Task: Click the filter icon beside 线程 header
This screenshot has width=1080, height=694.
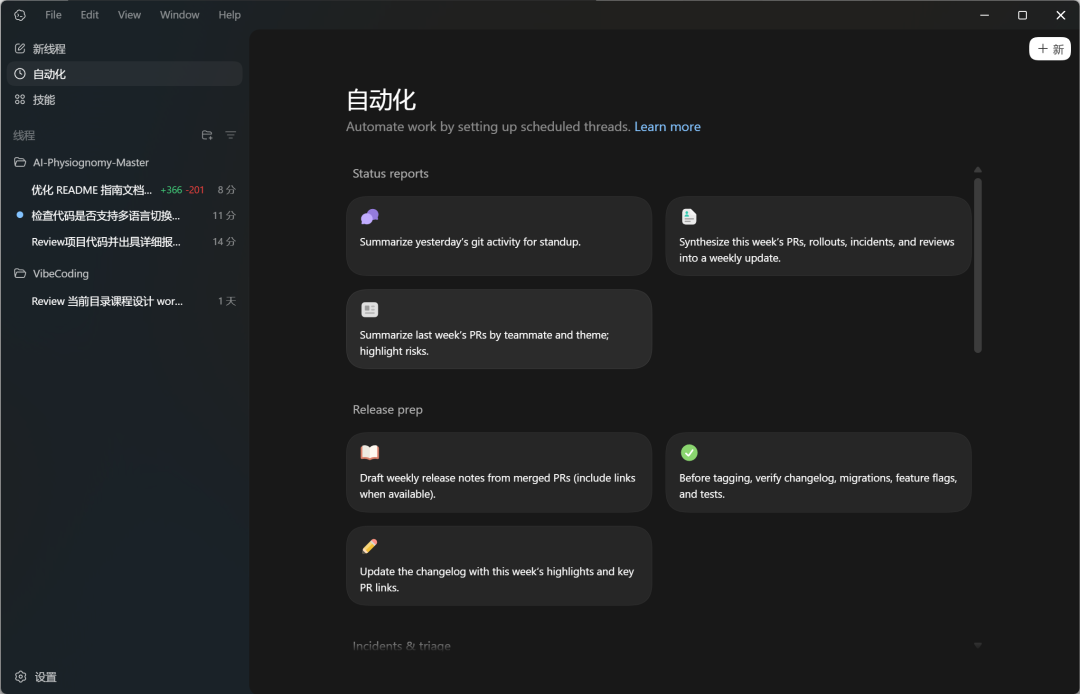Action: tap(231, 135)
